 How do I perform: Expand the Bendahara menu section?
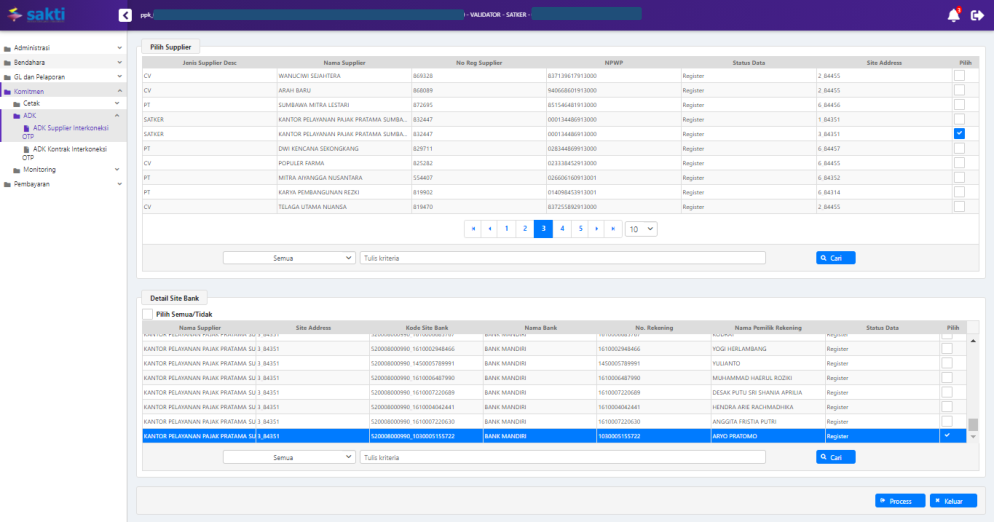[33, 62]
